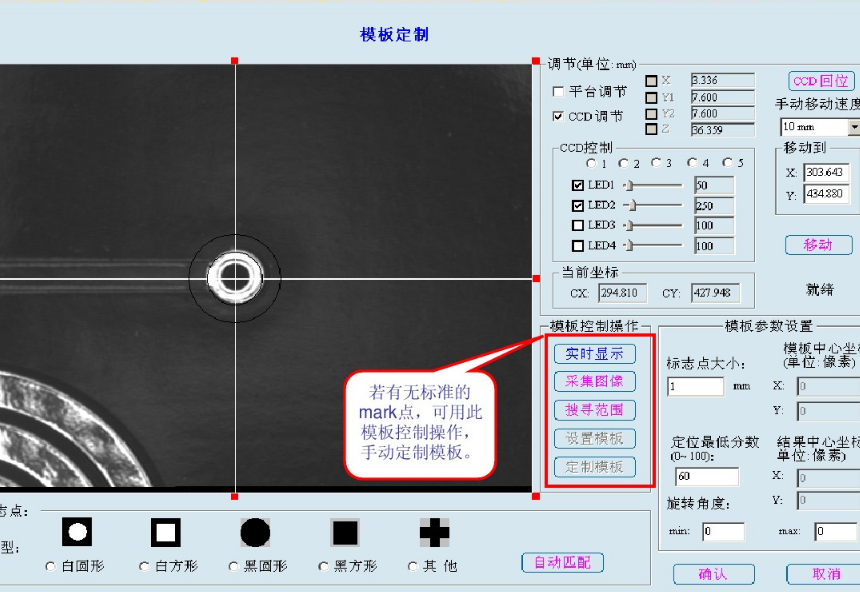The image size is (860, 592).
Task: Click the white circle mark shape icon
Action: coord(78,532)
